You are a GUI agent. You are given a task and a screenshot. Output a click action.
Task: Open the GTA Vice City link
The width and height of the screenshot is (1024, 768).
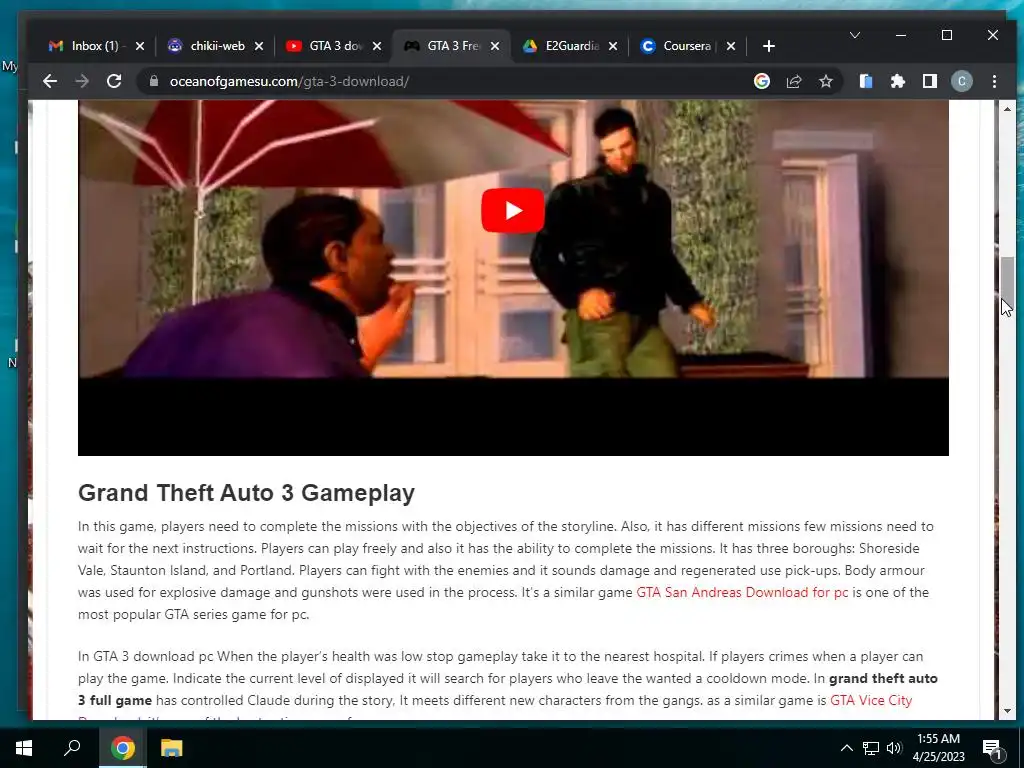coord(871,700)
